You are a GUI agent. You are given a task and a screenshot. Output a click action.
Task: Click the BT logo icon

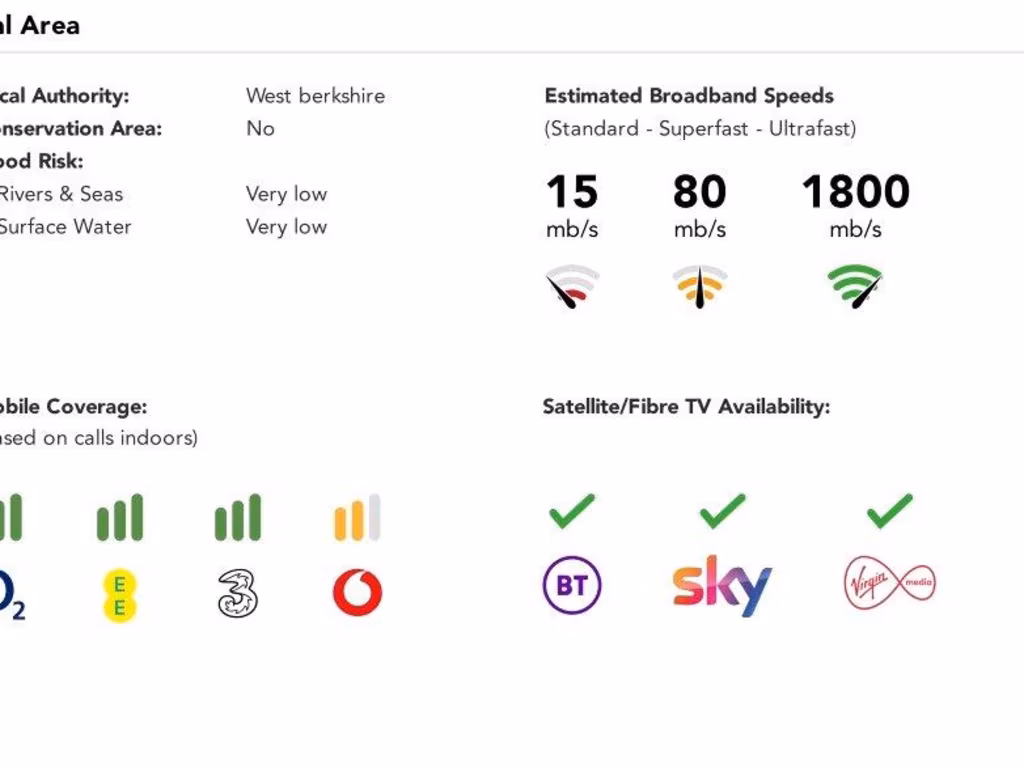tap(572, 585)
